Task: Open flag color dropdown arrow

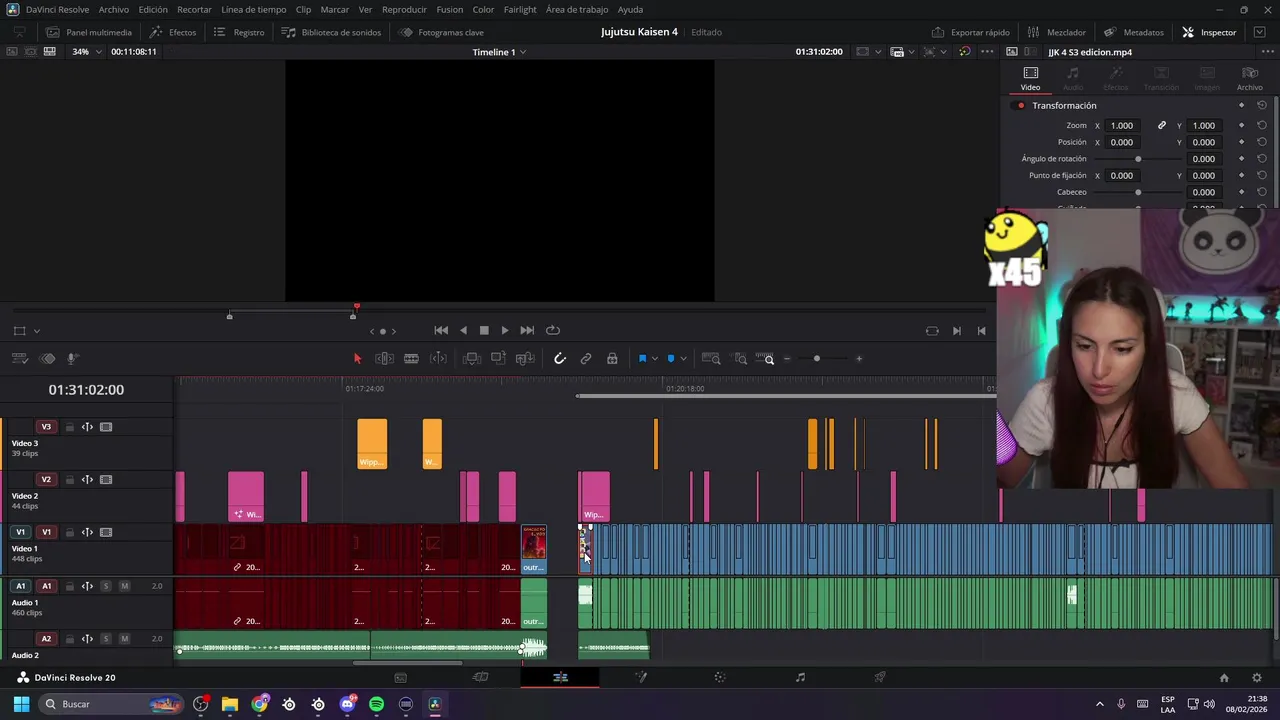Action: pyautogui.click(x=654, y=359)
